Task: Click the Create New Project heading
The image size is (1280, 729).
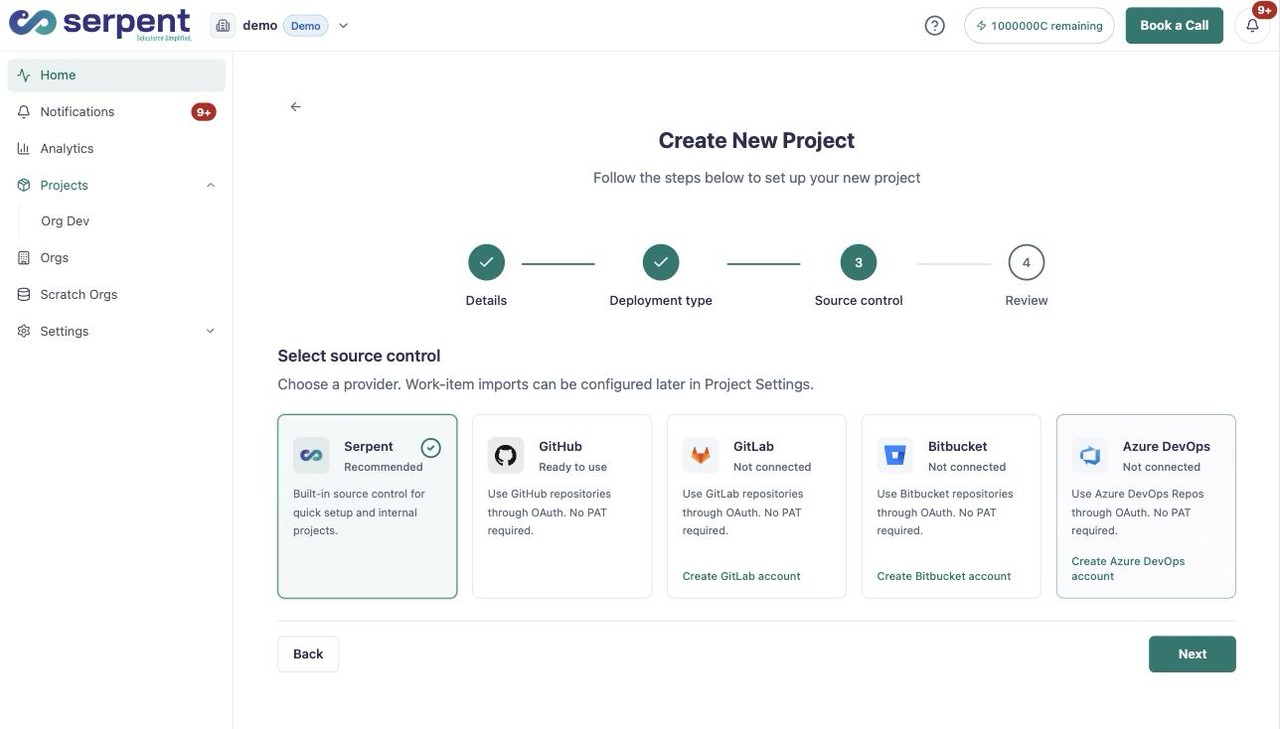Action: coord(756,140)
